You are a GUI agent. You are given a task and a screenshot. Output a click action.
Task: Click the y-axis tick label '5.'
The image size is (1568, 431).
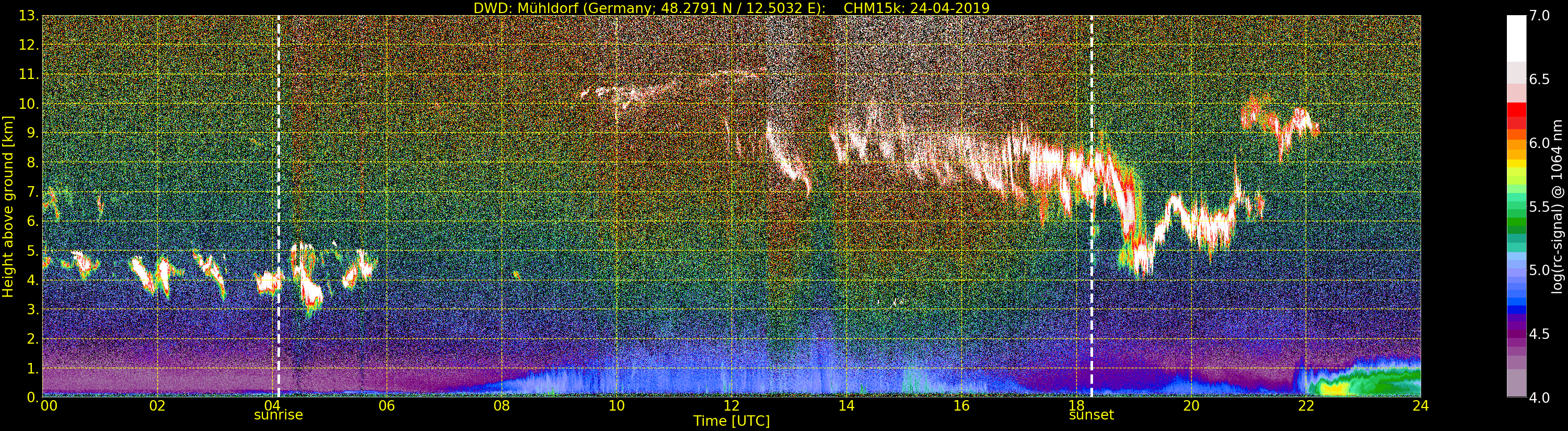coord(32,251)
